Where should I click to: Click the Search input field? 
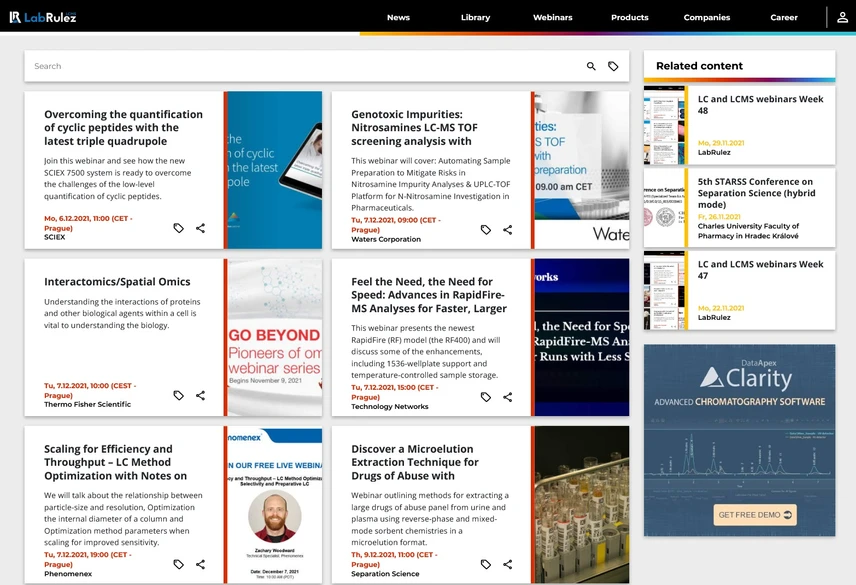point(306,66)
